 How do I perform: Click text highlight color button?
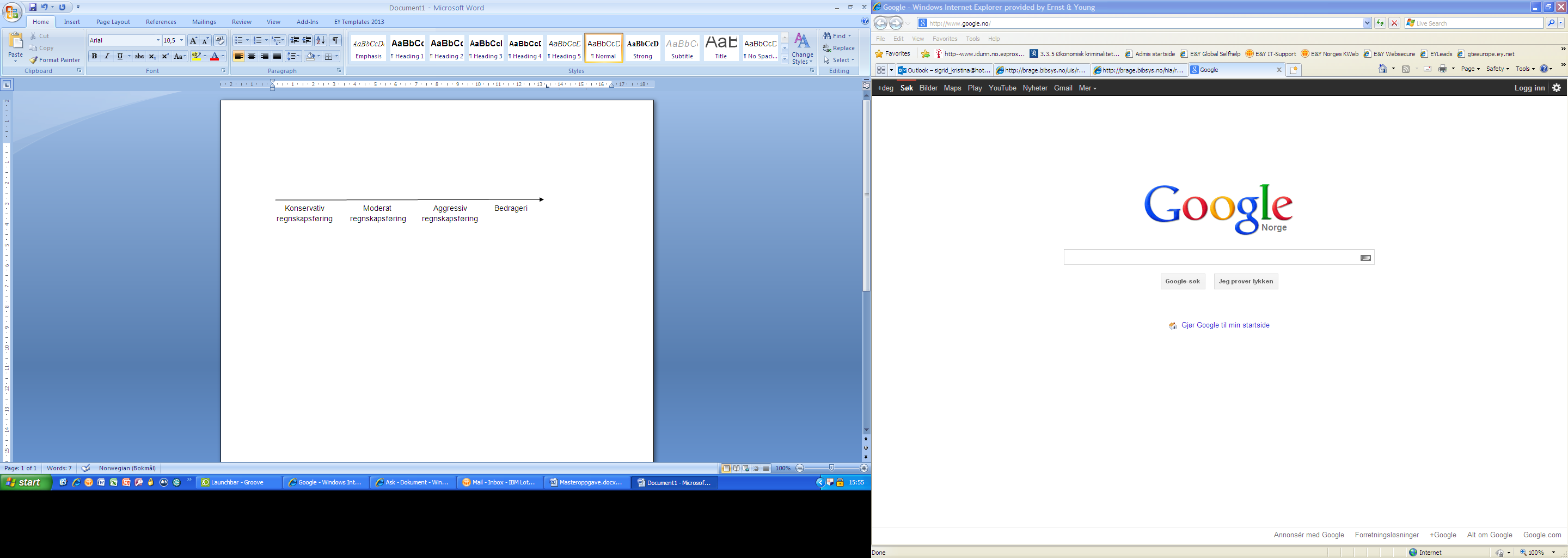point(196,56)
